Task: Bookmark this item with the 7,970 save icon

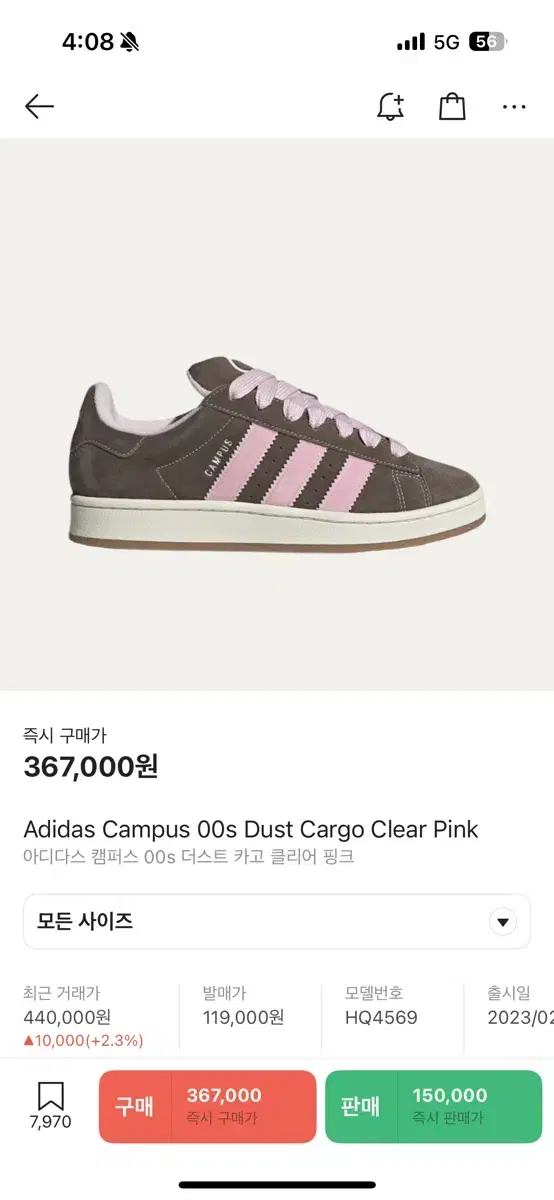Action: point(50,1105)
